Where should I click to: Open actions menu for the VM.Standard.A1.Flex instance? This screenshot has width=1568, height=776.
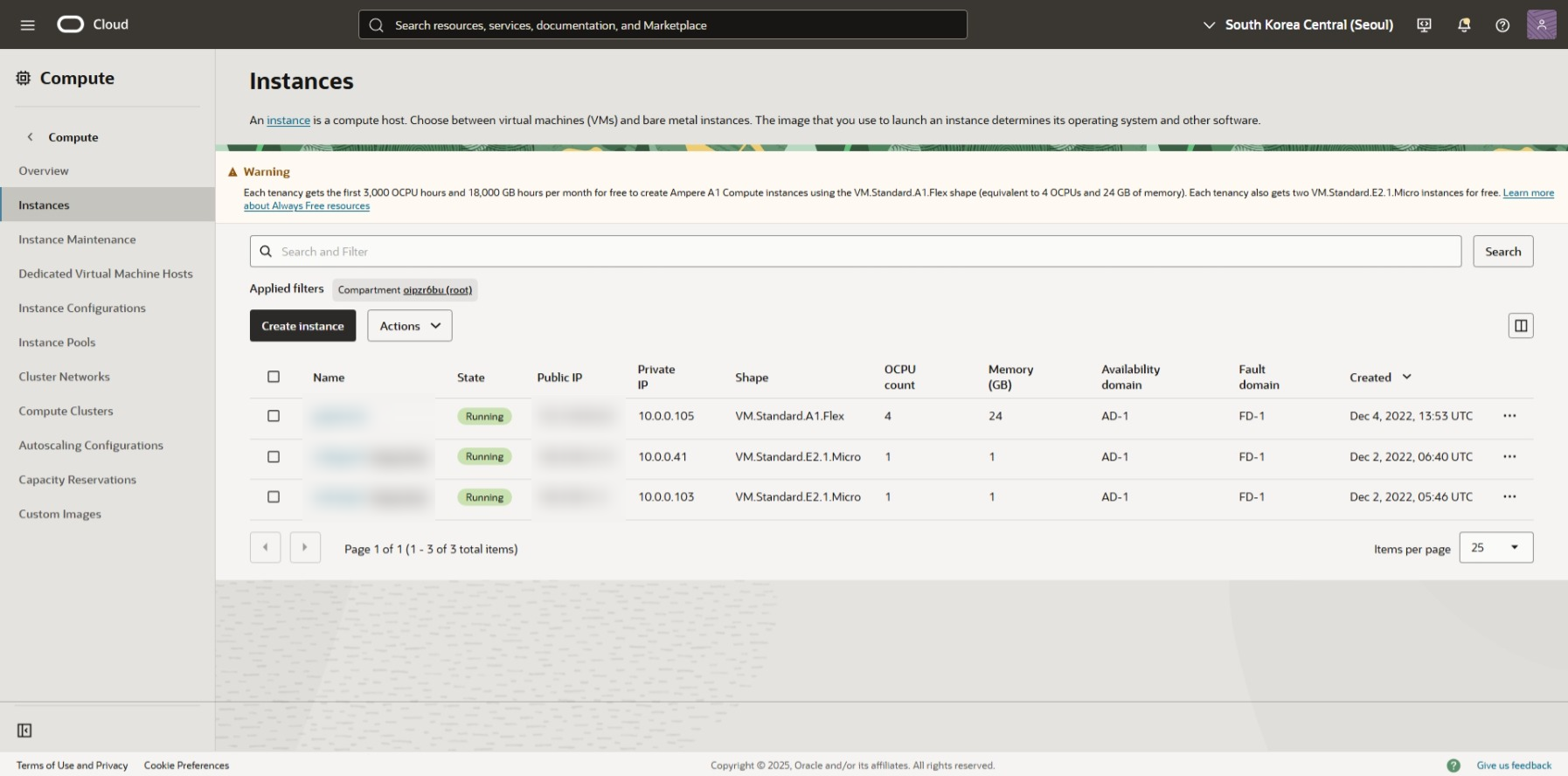click(1509, 416)
